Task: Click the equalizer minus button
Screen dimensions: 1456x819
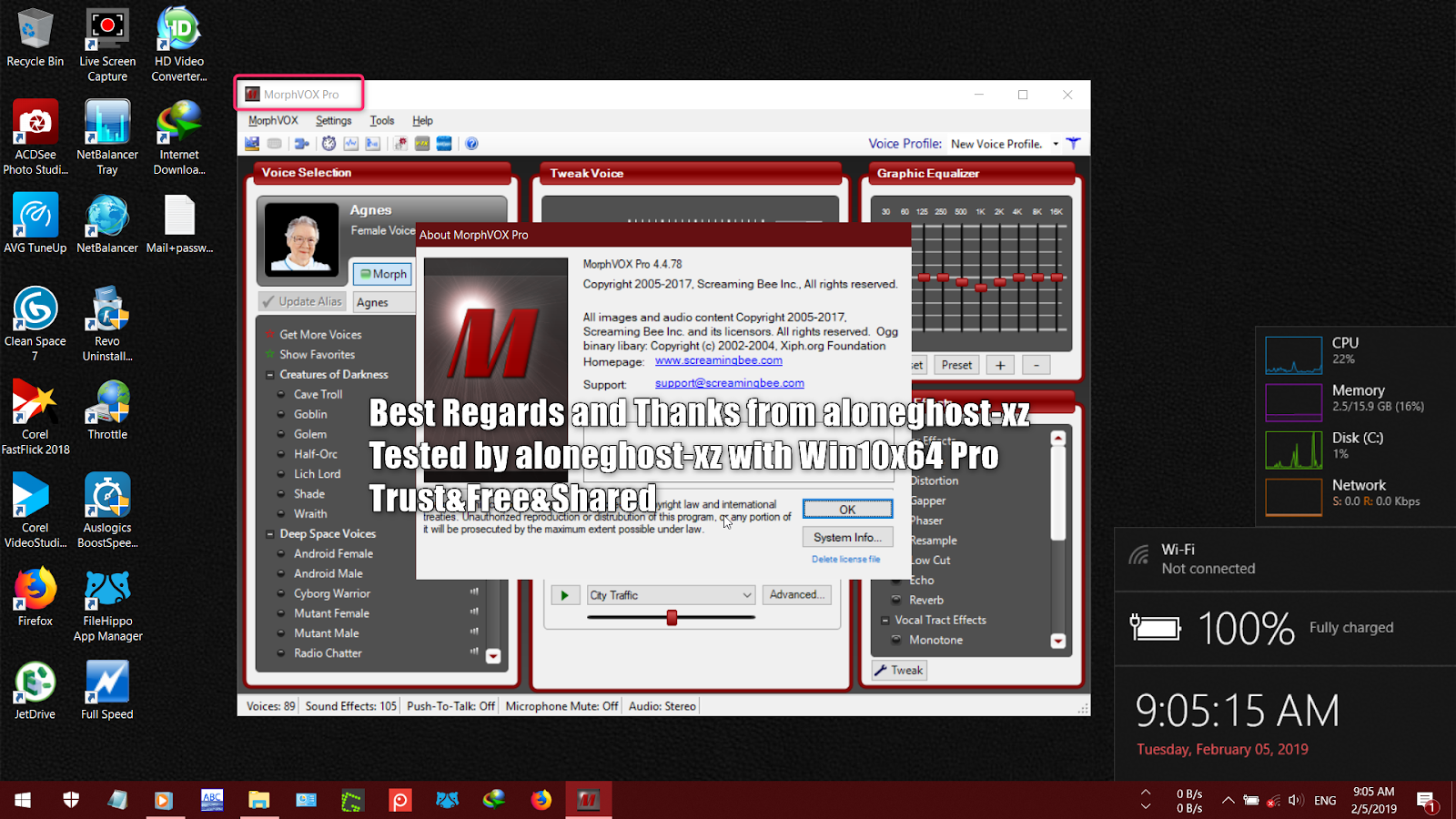Action: [1036, 365]
